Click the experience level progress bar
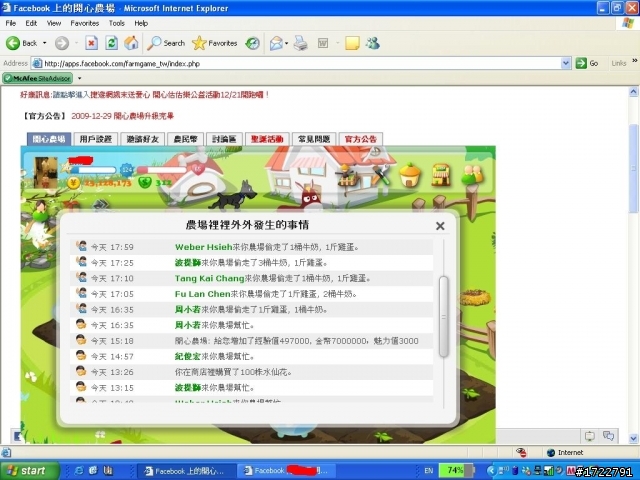The image size is (640, 480). pyautogui.click(x=95, y=169)
